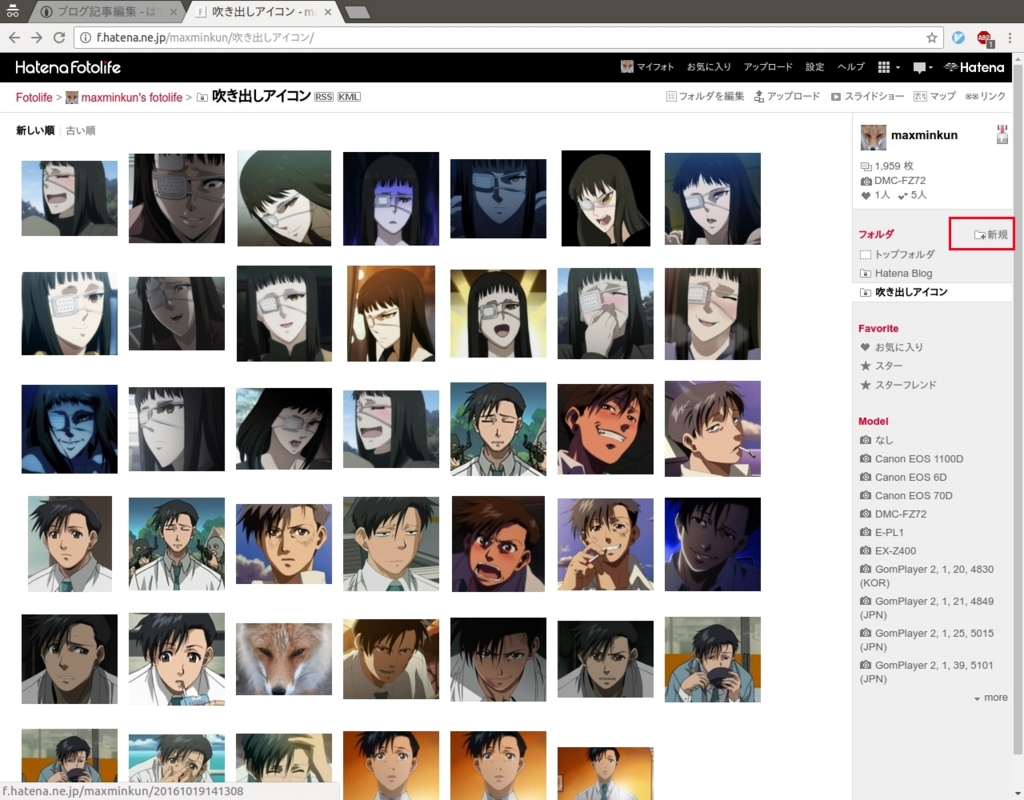
Task: Click the maxminkun fox avatar in sidebar
Action: click(x=873, y=136)
